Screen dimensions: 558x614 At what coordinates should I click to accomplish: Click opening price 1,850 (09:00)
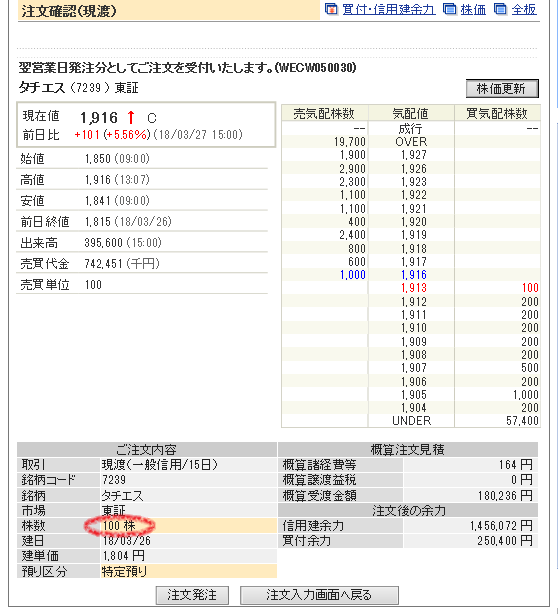(117, 159)
